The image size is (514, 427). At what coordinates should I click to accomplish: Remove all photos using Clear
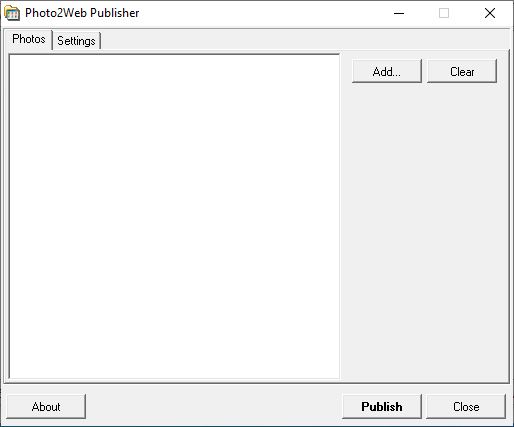point(462,71)
